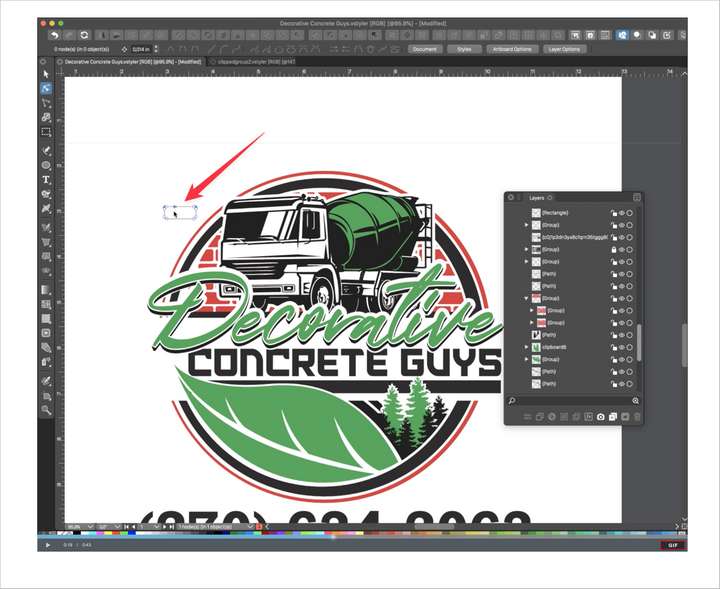The height and width of the screenshot is (589, 720).
Task: Select the arrow Selection tool
Action: click(x=46, y=74)
